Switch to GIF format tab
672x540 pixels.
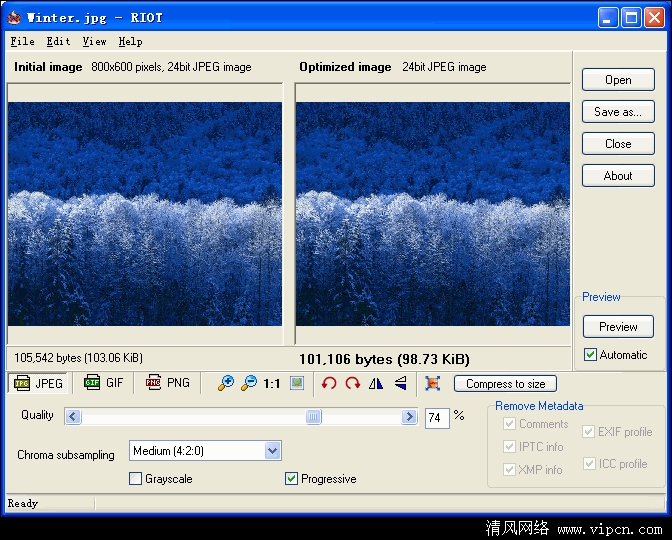click(x=103, y=382)
